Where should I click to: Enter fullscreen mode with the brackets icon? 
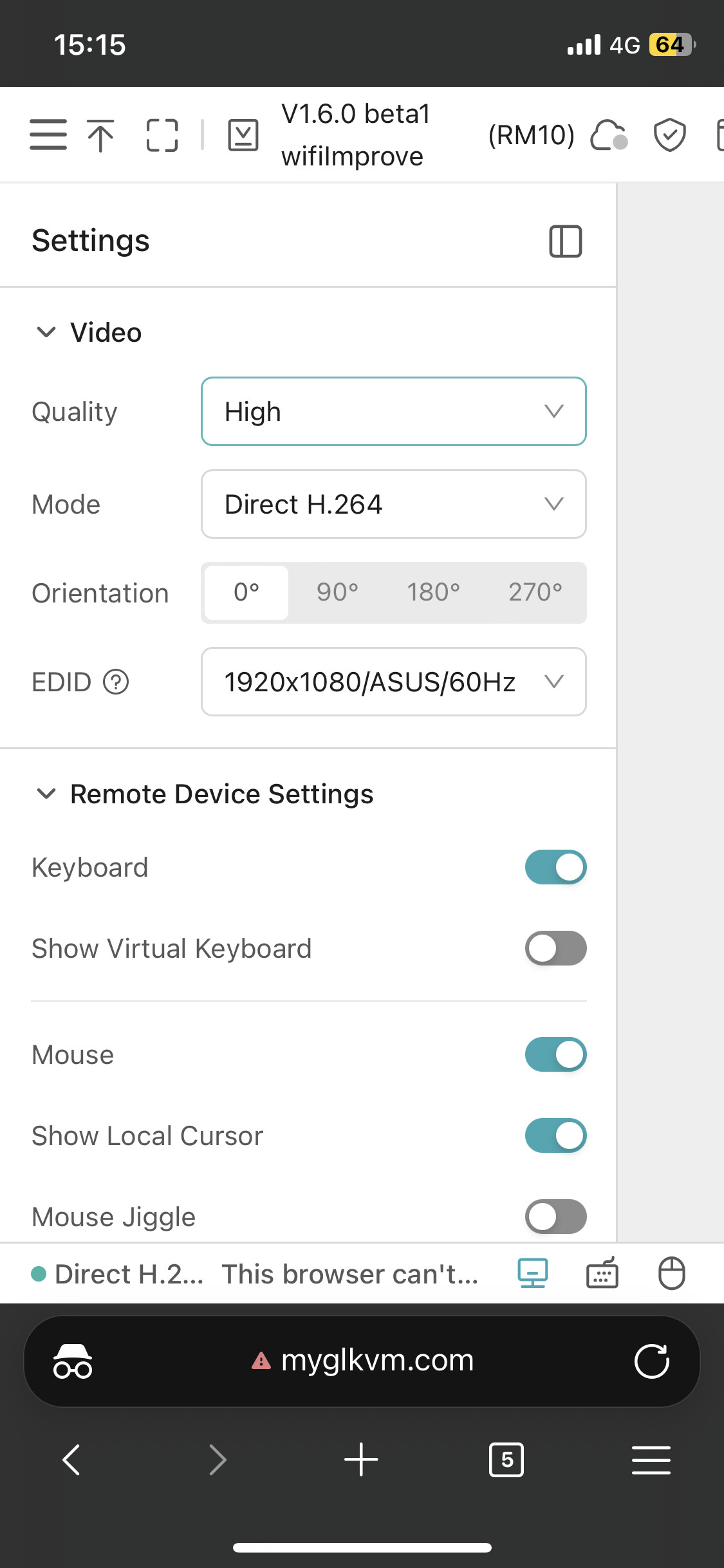click(x=162, y=135)
